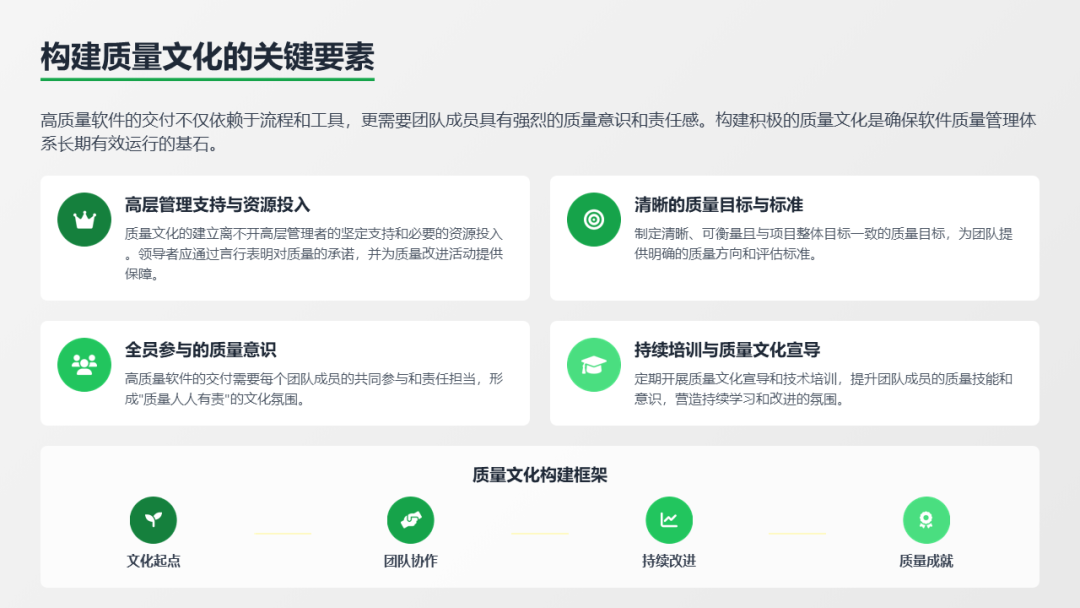Image resolution: width=1080 pixels, height=608 pixels.
Task: Select the award medal icon above 质量成就
Action: [926, 520]
